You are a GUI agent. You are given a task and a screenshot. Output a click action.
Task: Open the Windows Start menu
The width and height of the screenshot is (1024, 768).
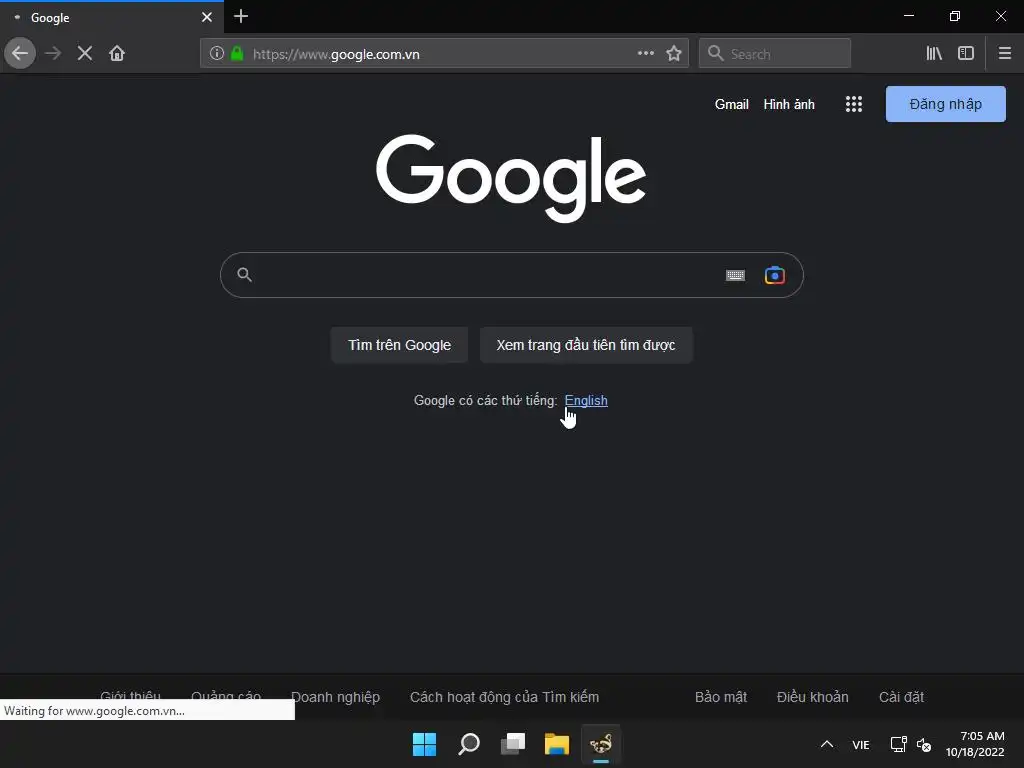[424, 744]
